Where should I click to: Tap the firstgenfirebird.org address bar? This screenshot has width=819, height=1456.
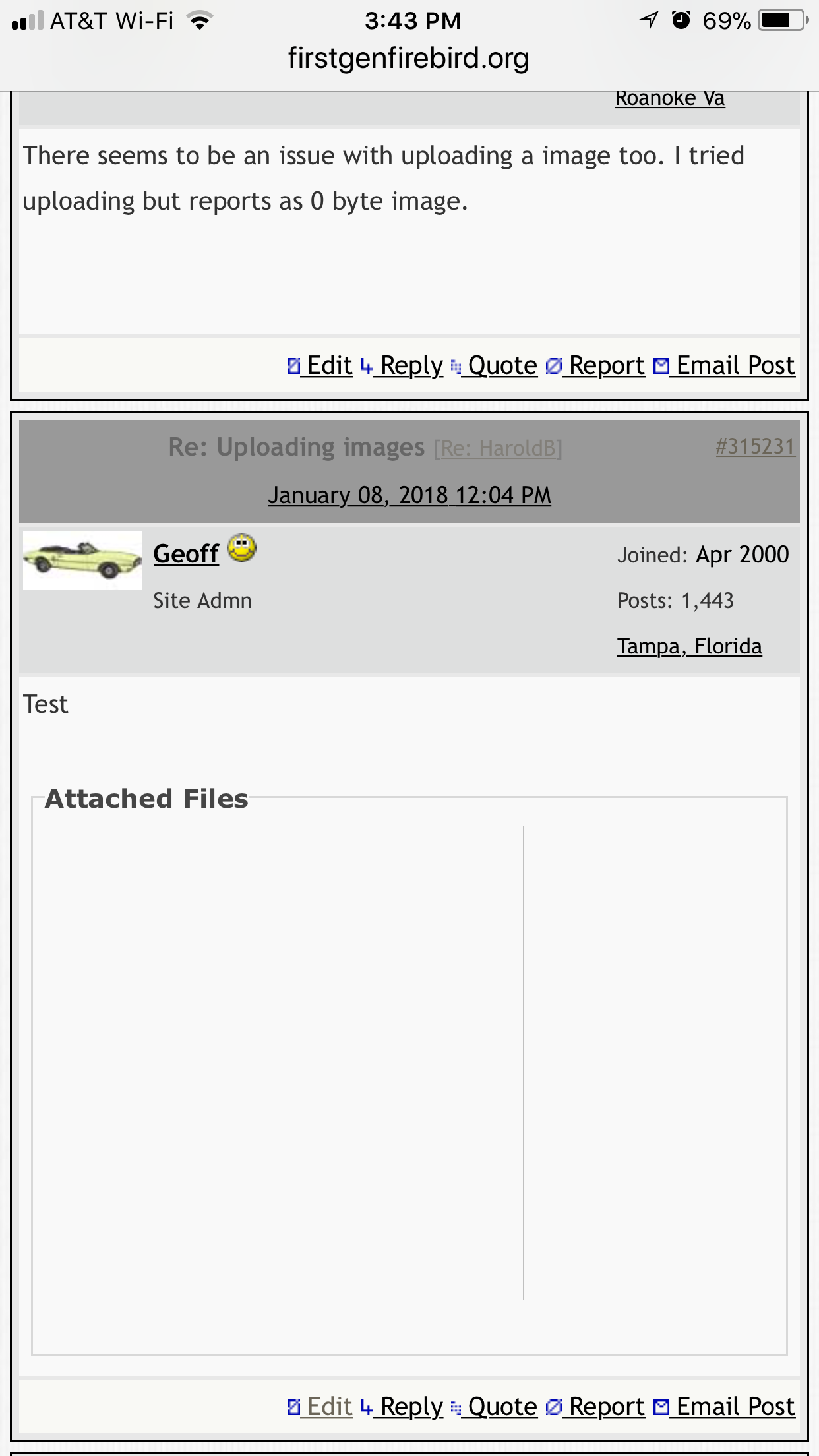point(409,59)
